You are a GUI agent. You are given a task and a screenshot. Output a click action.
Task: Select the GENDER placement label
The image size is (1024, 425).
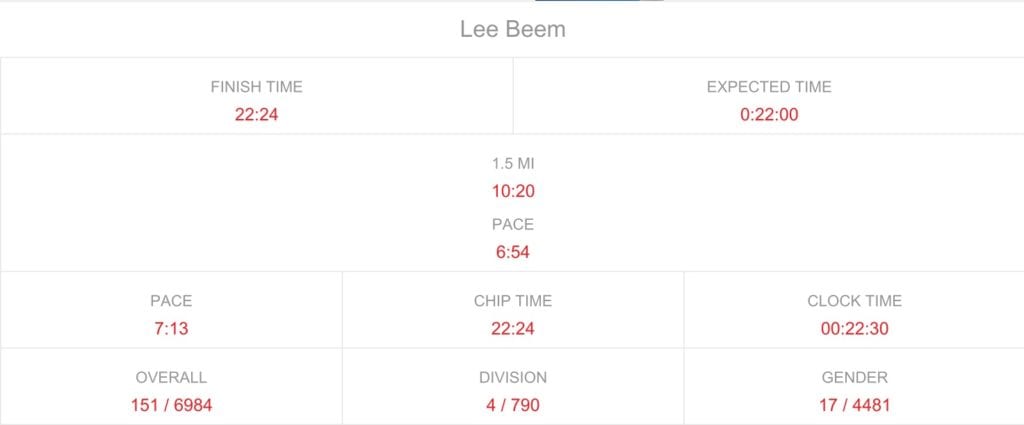854,377
